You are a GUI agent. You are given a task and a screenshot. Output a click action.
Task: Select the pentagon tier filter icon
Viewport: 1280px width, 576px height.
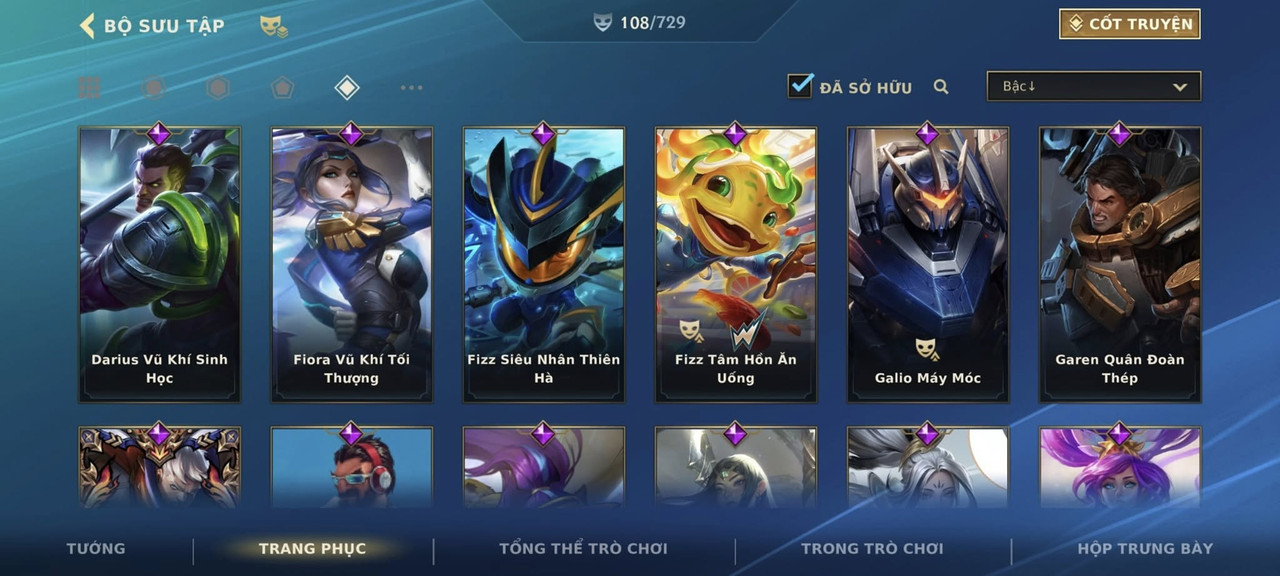click(282, 88)
